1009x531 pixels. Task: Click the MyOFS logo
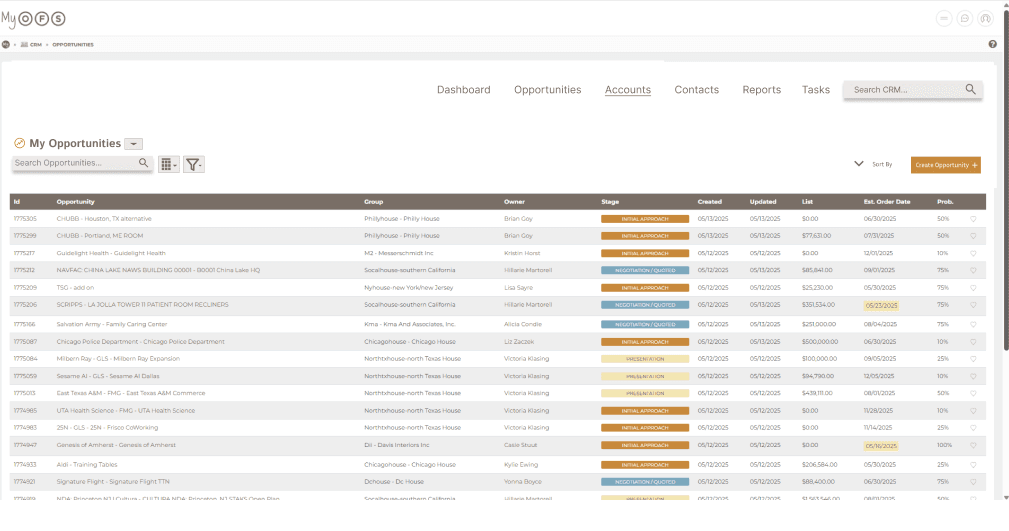point(33,19)
